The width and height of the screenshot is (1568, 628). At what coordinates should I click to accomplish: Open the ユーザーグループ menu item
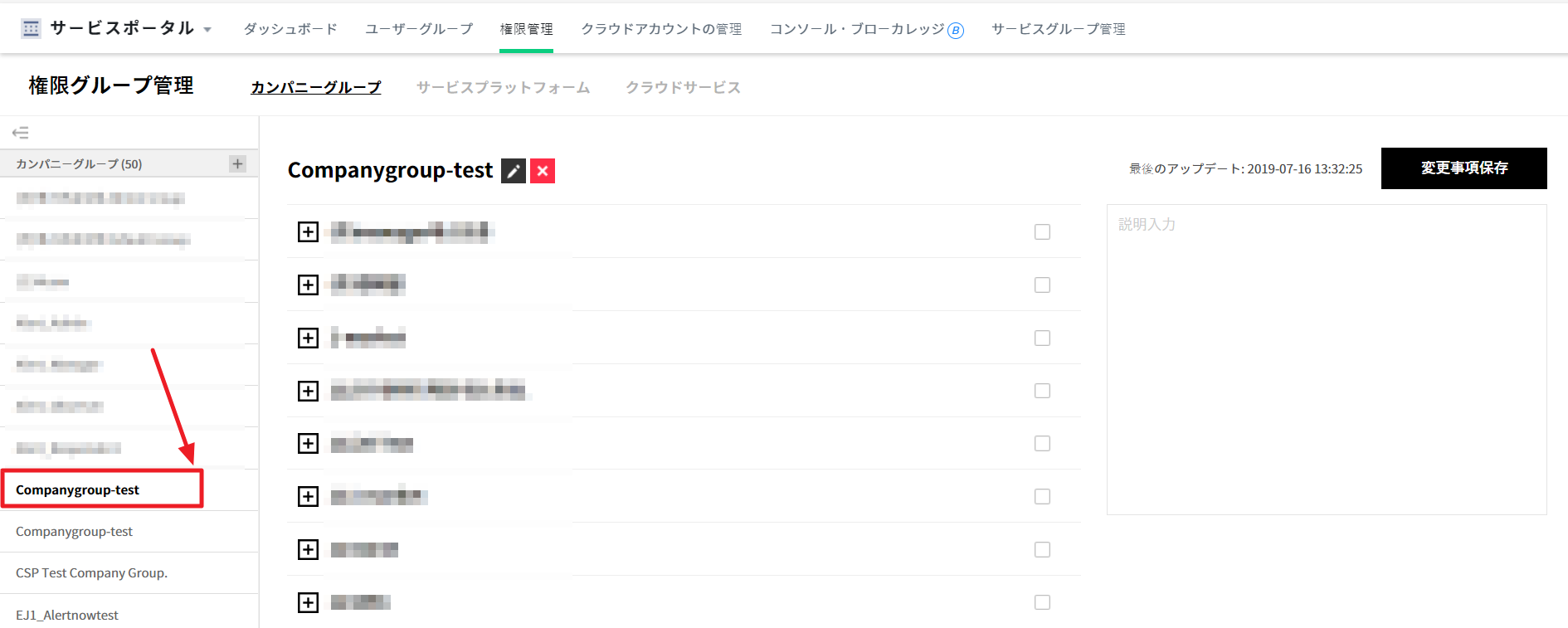pyautogui.click(x=419, y=29)
